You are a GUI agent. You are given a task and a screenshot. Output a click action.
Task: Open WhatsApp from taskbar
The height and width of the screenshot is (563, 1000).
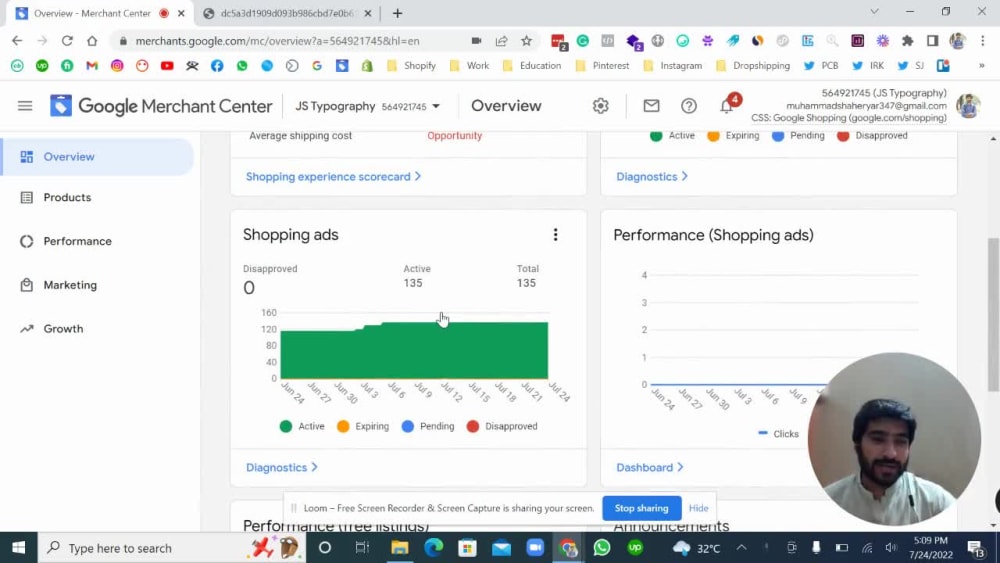tap(601, 548)
